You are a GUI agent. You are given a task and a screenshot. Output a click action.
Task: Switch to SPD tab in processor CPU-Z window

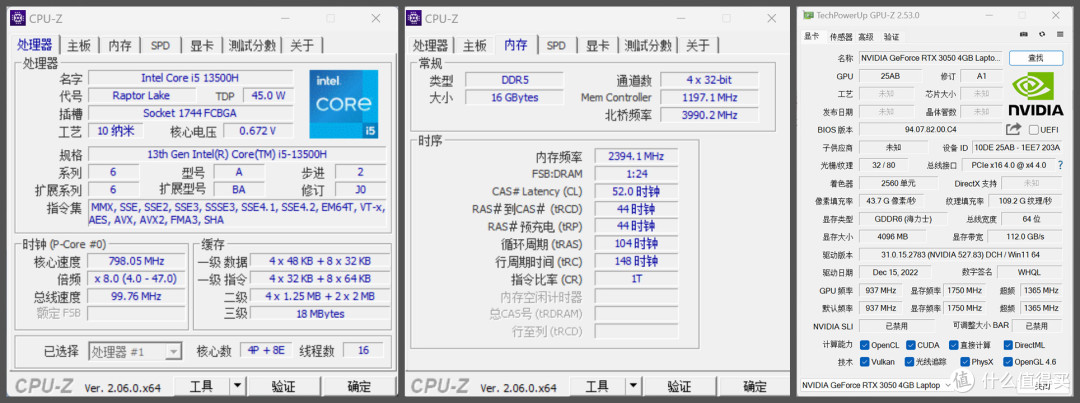[x=160, y=45]
